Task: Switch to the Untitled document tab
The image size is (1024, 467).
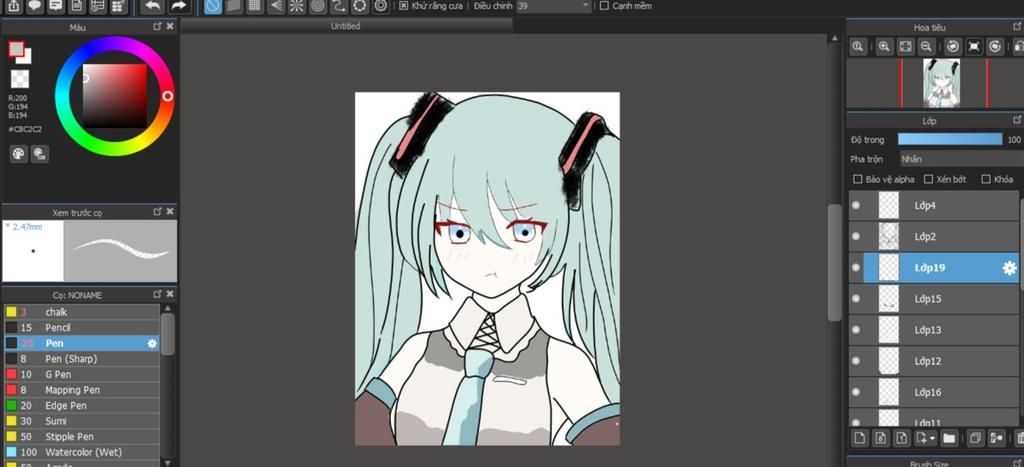Action: pos(345,26)
